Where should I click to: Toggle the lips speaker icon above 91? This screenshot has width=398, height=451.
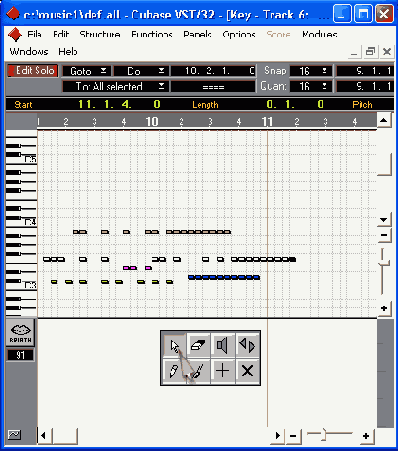click(21, 333)
